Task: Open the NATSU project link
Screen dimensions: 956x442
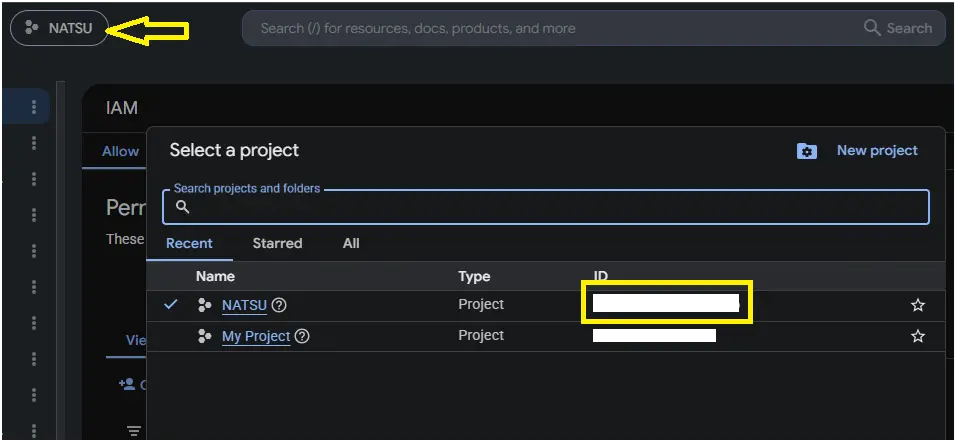Action: click(x=244, y=305)
